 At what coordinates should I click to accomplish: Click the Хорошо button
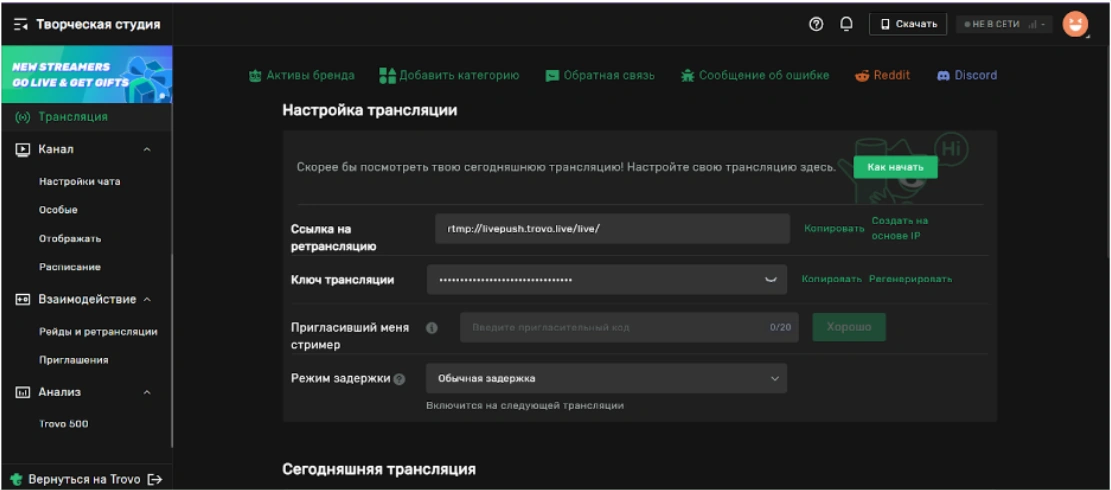pyautogui.click(x=849, y=328)
